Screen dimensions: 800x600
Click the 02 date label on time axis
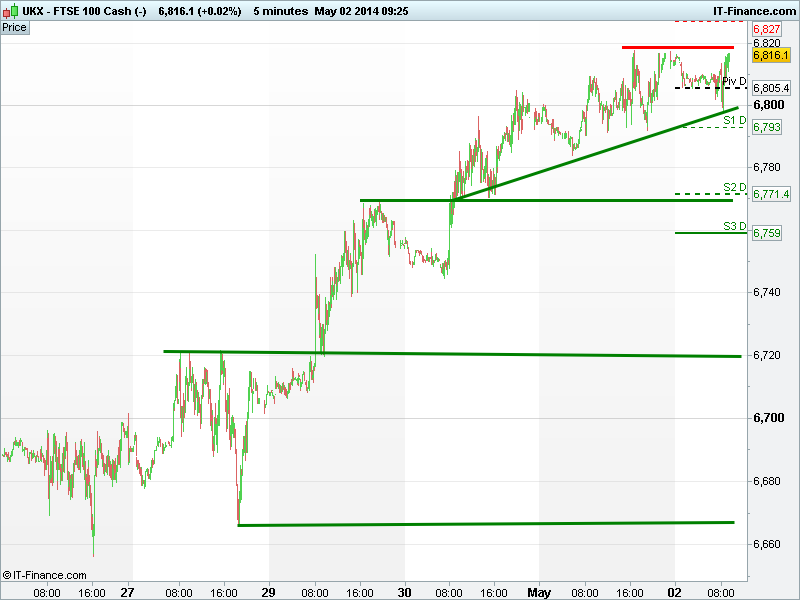[x=674, y=592]
